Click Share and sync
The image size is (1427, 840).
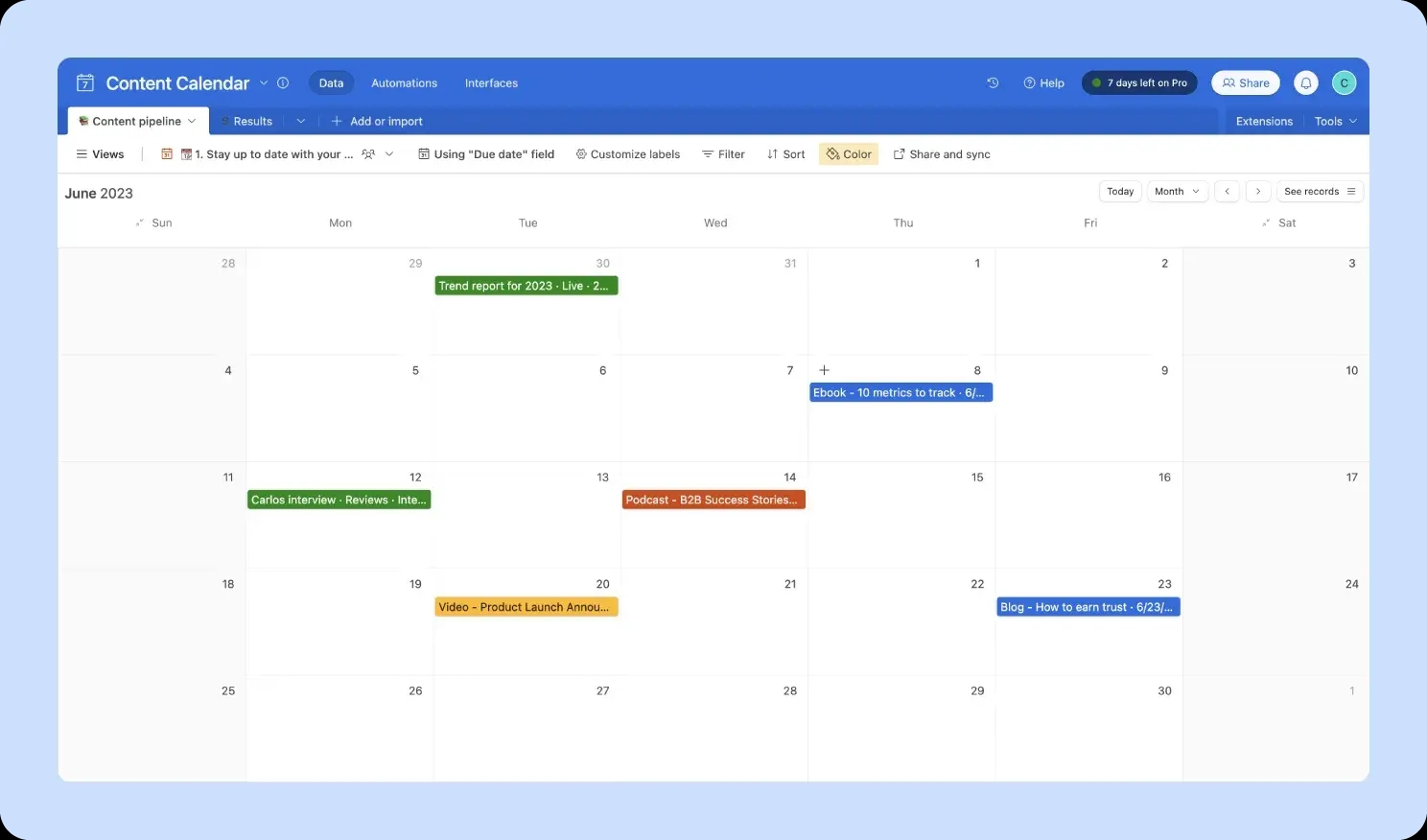coord(942,154)
